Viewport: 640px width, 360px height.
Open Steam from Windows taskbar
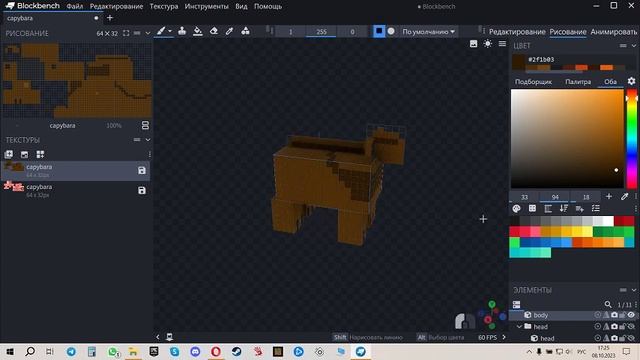pos(236,351)
